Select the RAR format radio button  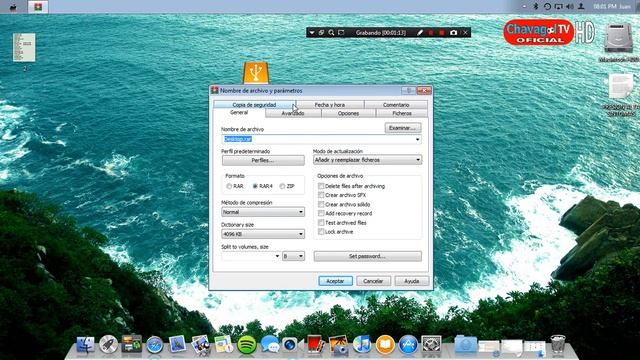[229, 186]
